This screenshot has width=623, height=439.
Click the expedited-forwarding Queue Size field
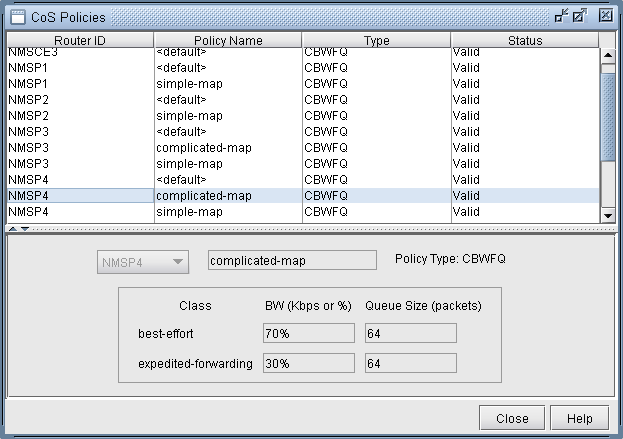[411, 363]
